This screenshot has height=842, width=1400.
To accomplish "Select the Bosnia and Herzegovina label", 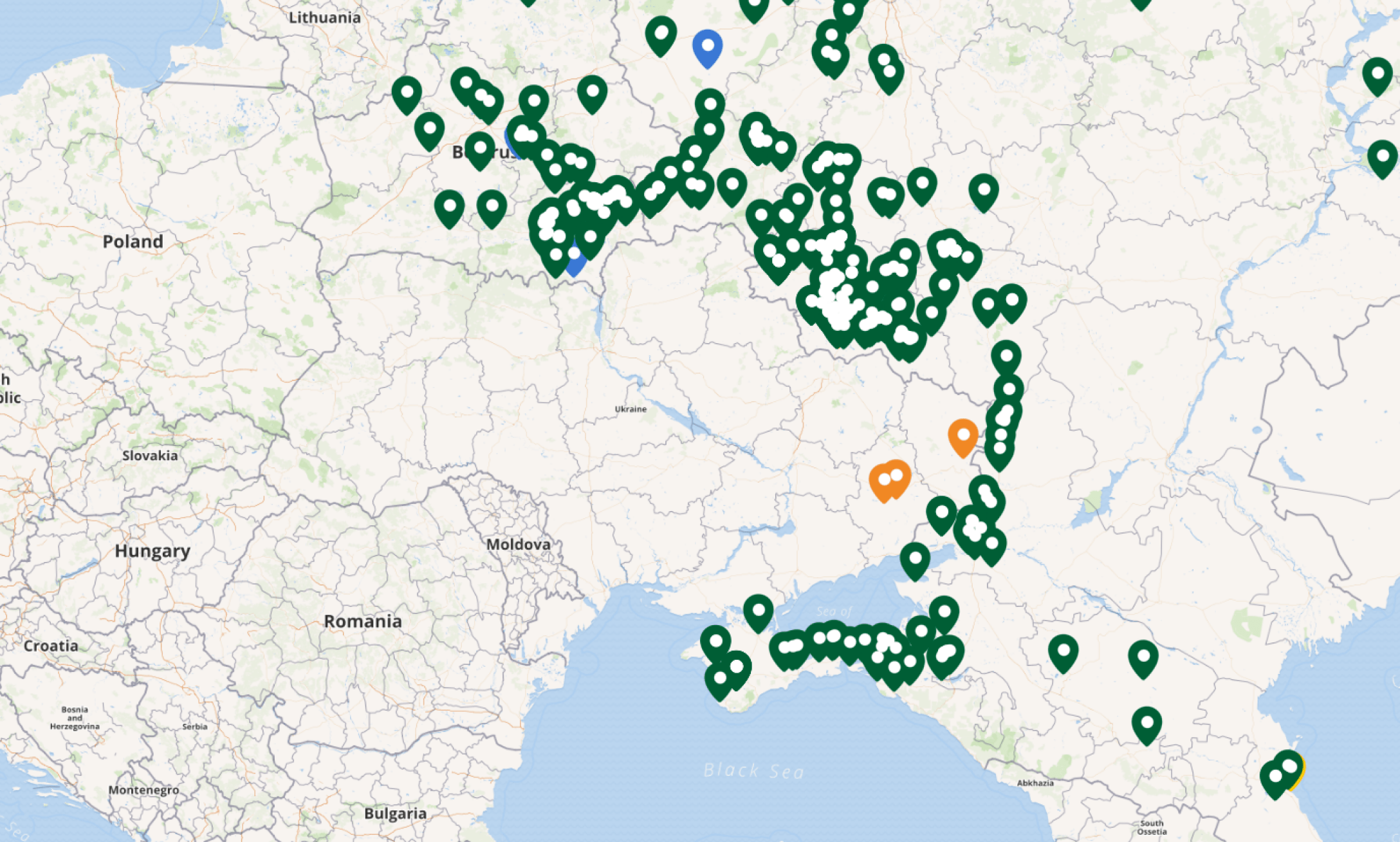I will [x=75, y=718].
